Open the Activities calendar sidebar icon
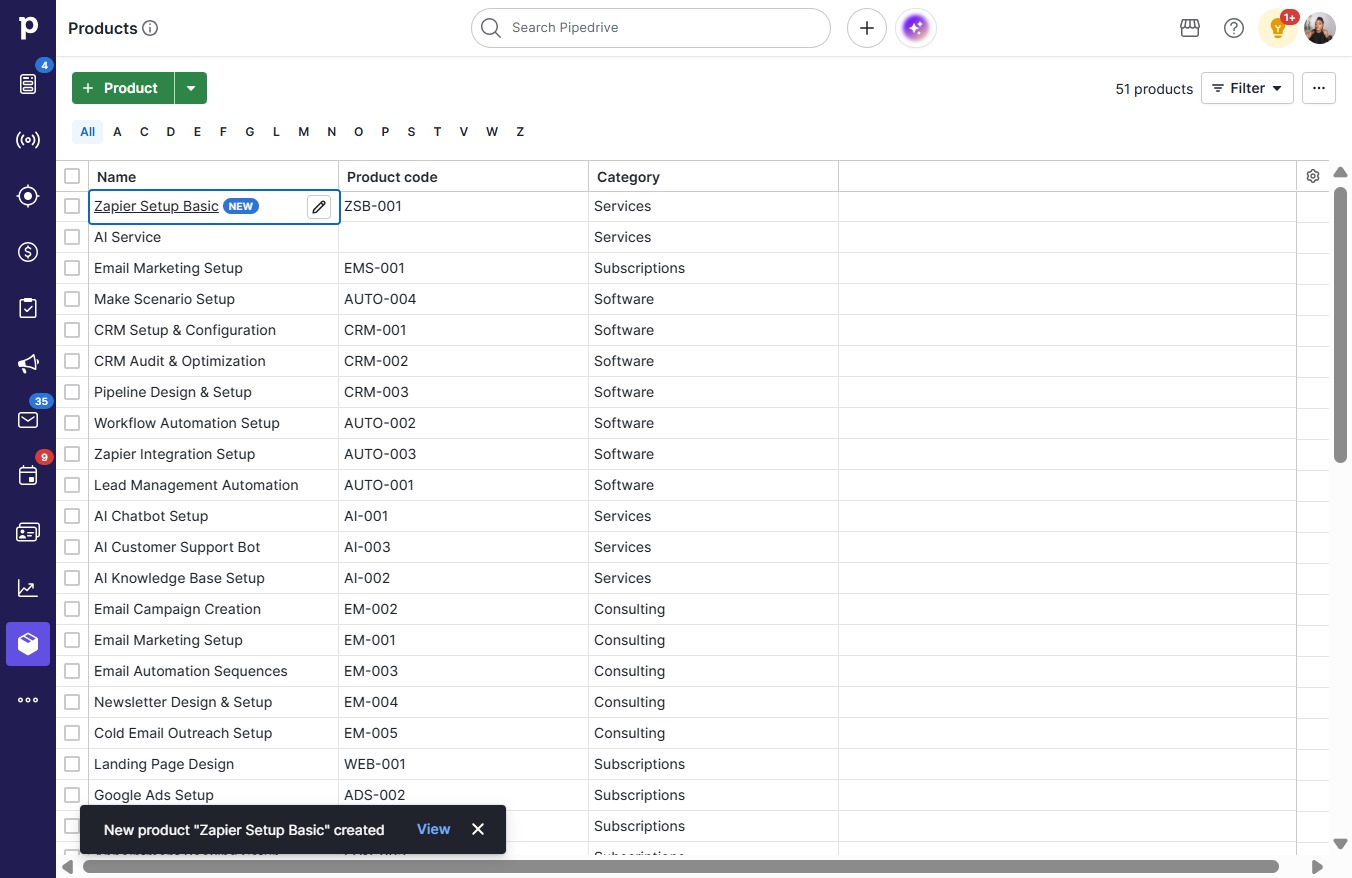 [x=28, y=476]
